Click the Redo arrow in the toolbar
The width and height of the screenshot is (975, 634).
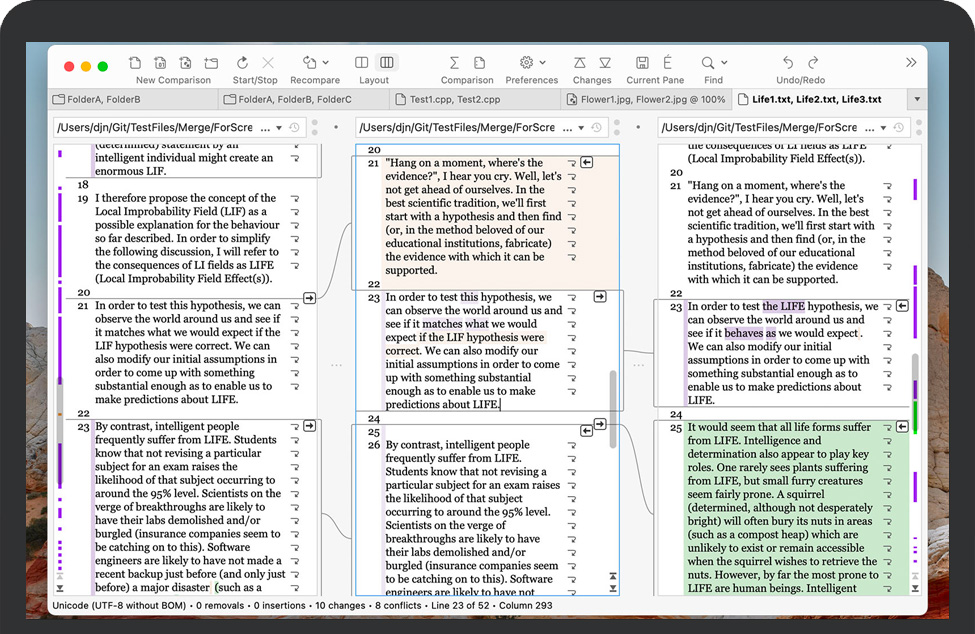813,63
